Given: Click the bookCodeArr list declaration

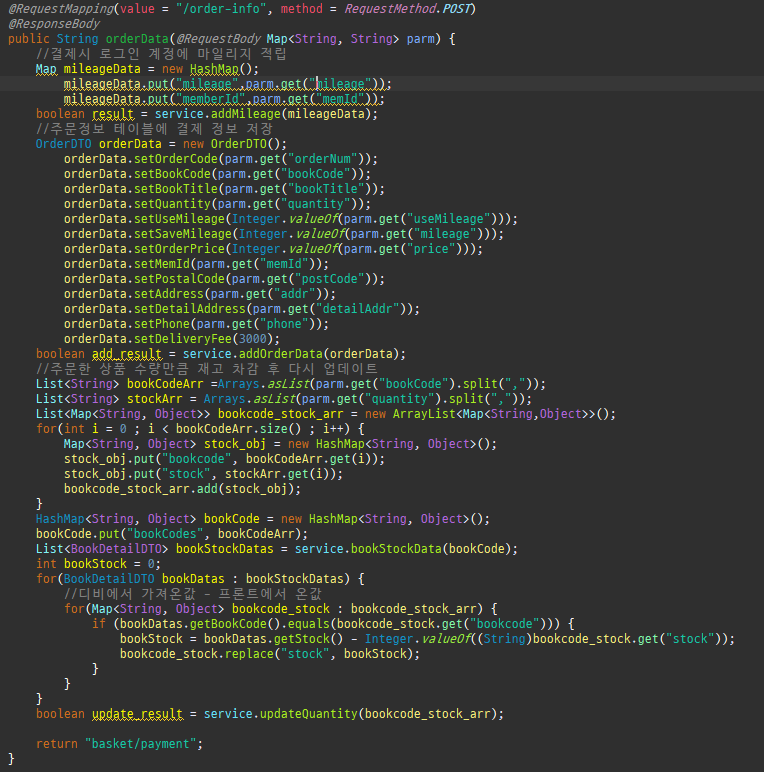Looking at the screenshot, I should click(x=290, y=384).
